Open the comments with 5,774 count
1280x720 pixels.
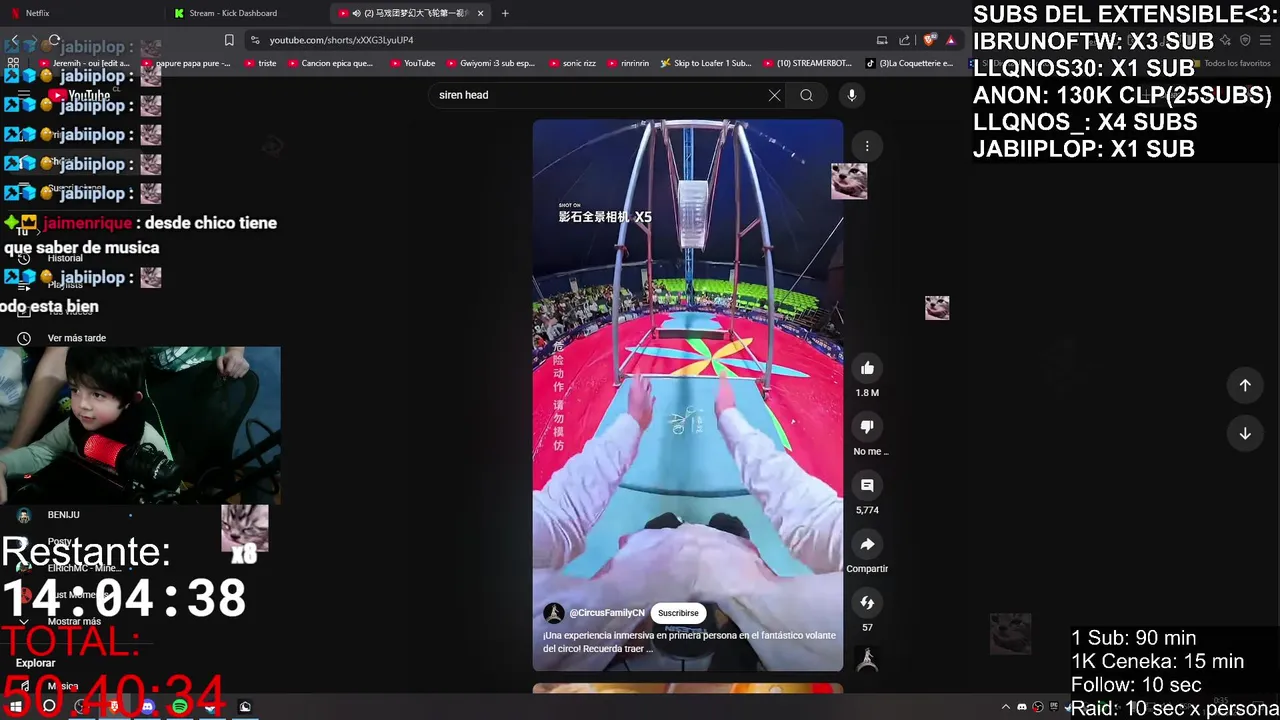[x=867, y=485]
